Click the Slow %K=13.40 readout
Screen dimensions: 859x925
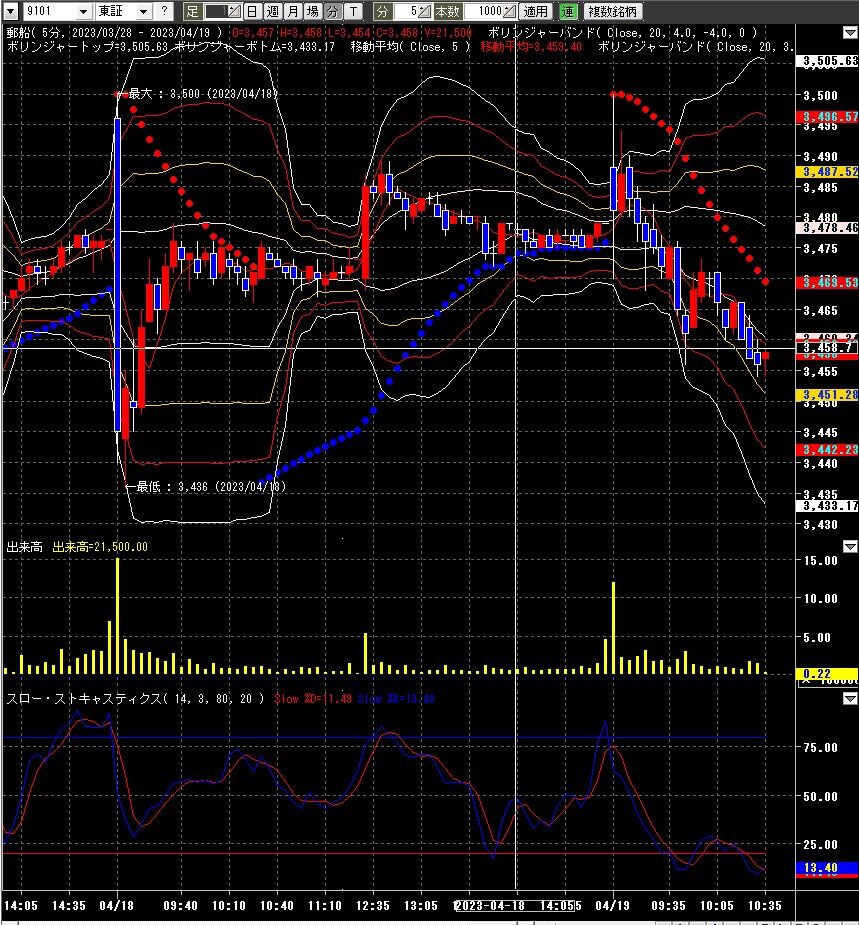pos(396,698)
